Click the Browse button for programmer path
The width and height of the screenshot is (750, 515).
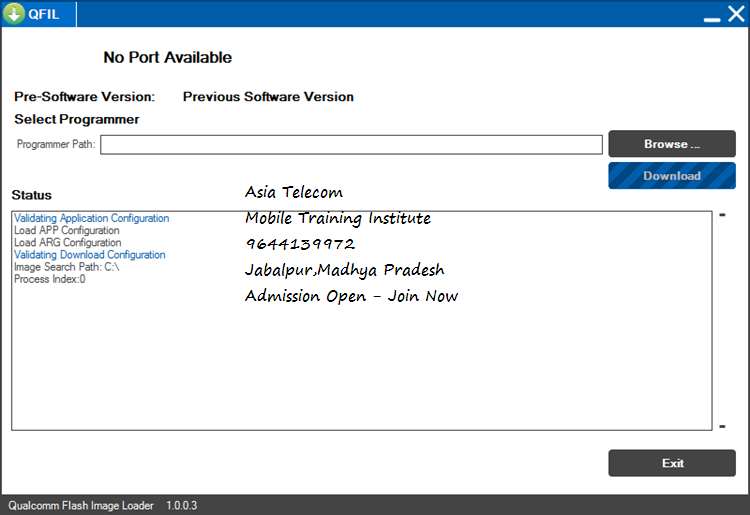672,143
